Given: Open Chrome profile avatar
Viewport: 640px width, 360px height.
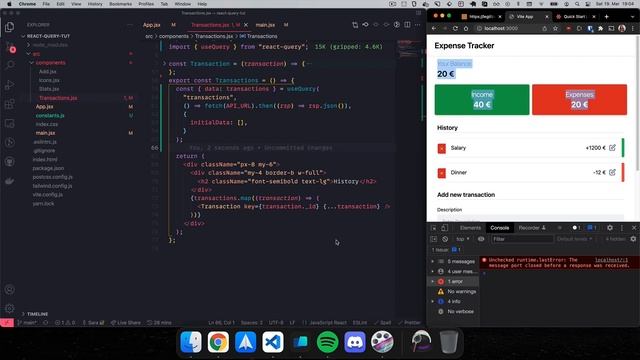Looking at the screenshot, I should [x=622, y=29].
